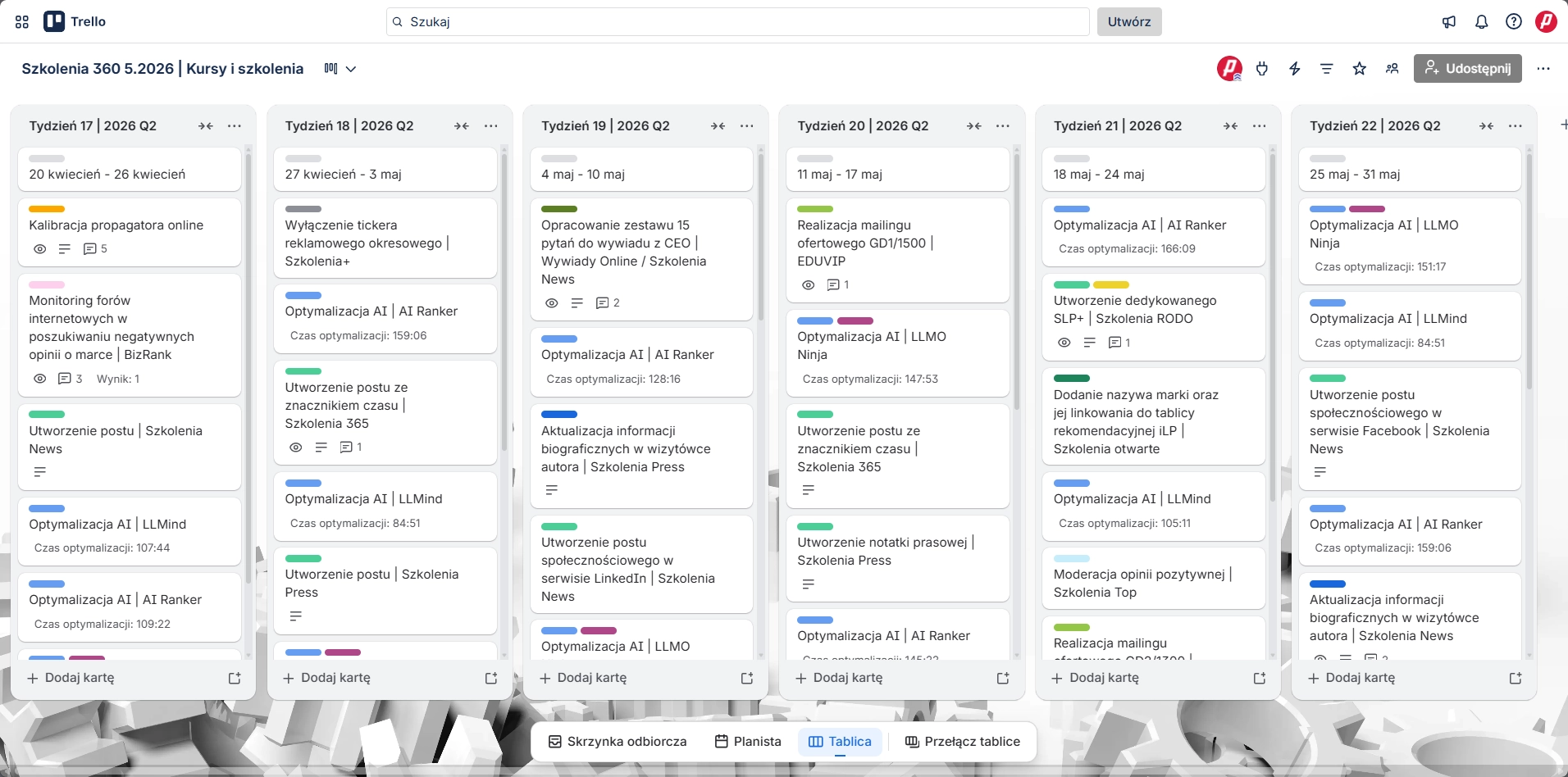Open Wyłączenie tickera reklamowego okresowego card
Screen dimensions: 1568x777
pos(385,238)
